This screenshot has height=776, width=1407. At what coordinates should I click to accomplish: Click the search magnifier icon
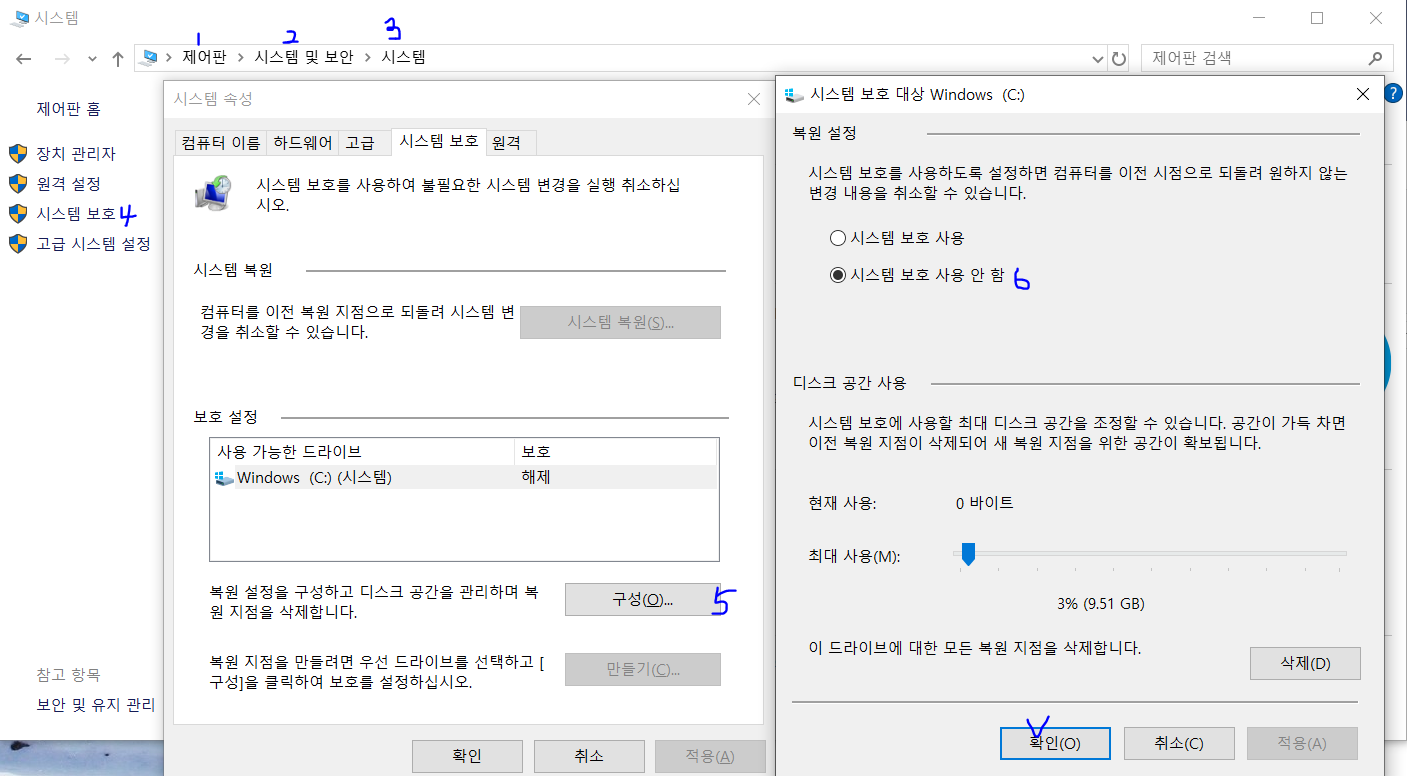pyautogui.click(x=1376, y=58)
